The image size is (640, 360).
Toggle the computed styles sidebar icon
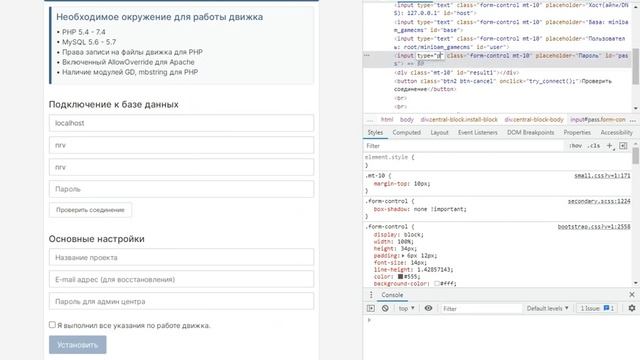coord(623,146)
